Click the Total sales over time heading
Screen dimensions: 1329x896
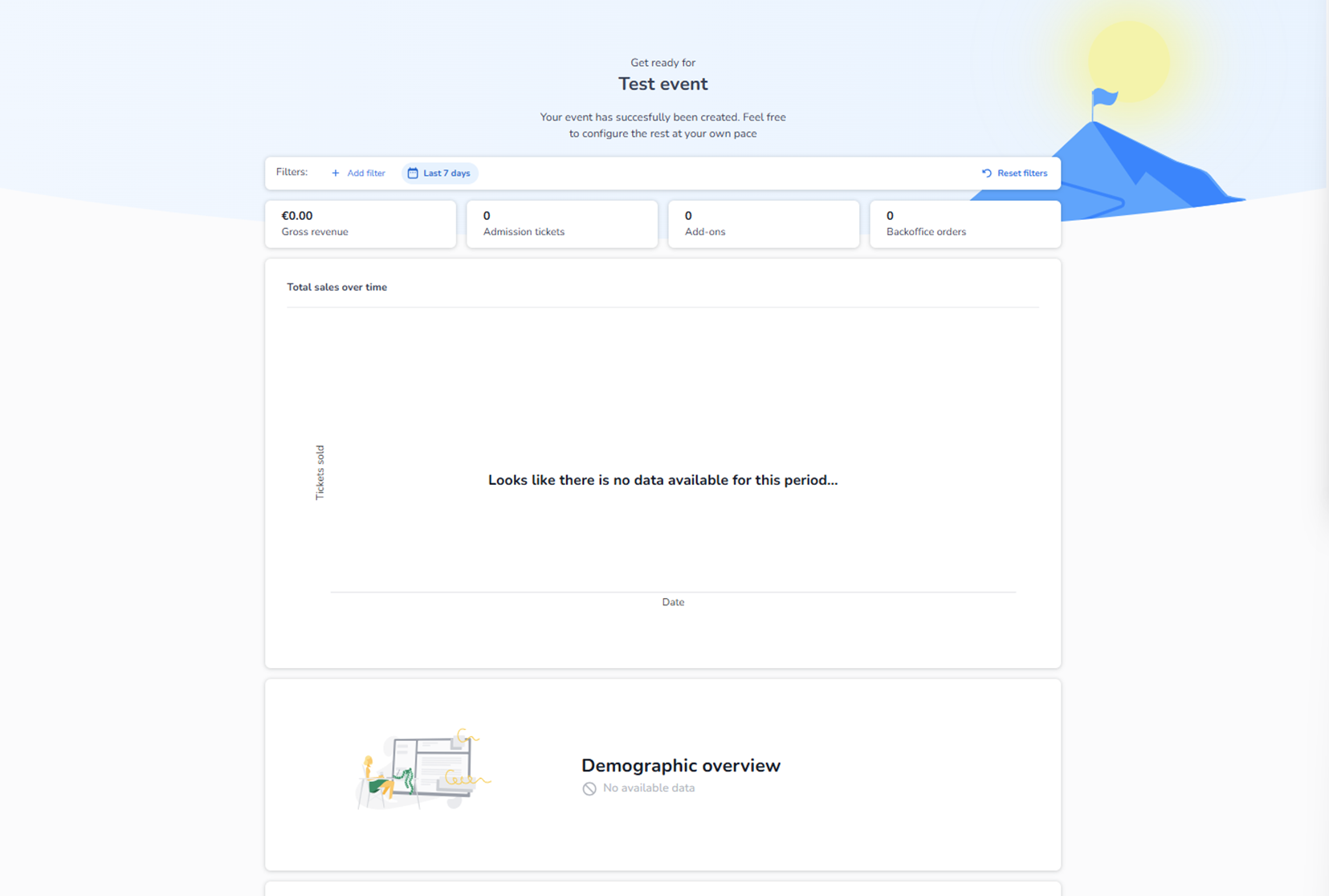337,287
